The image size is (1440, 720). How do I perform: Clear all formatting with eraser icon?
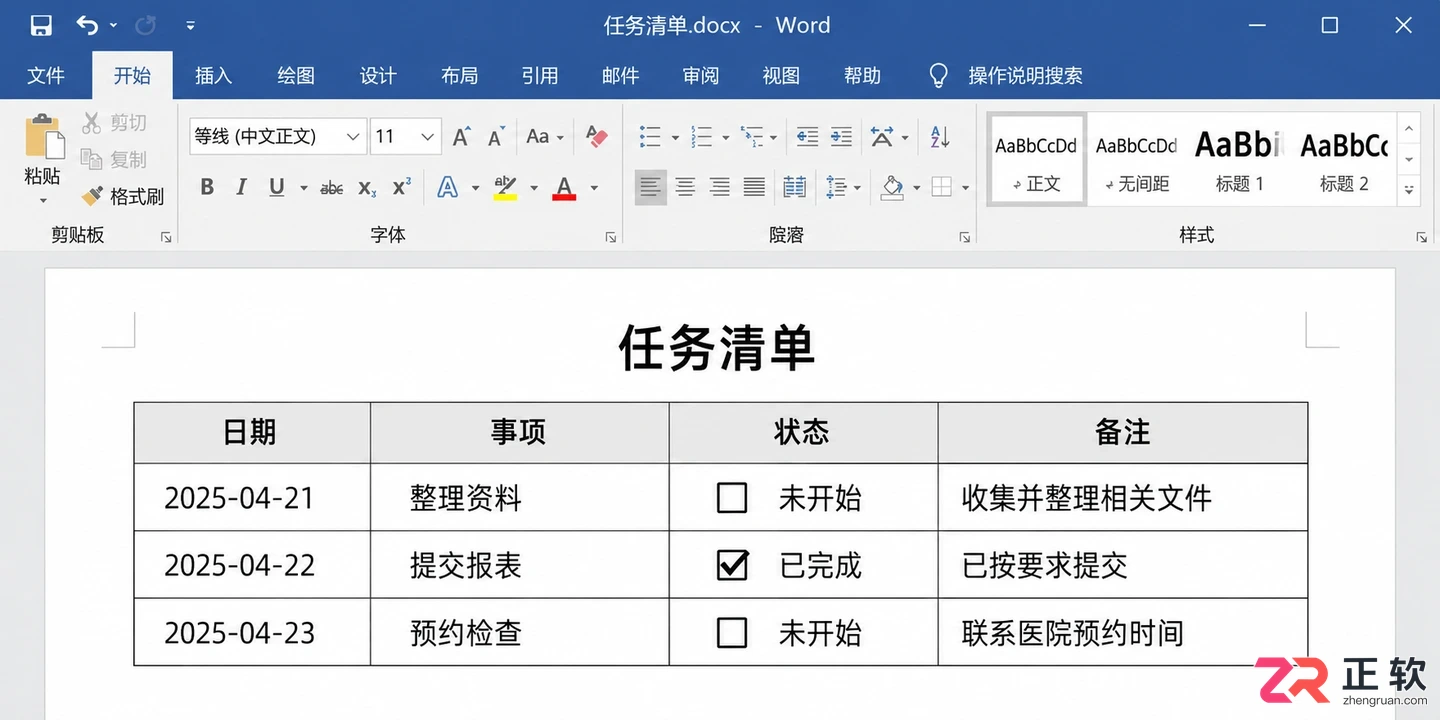[597, 136]
